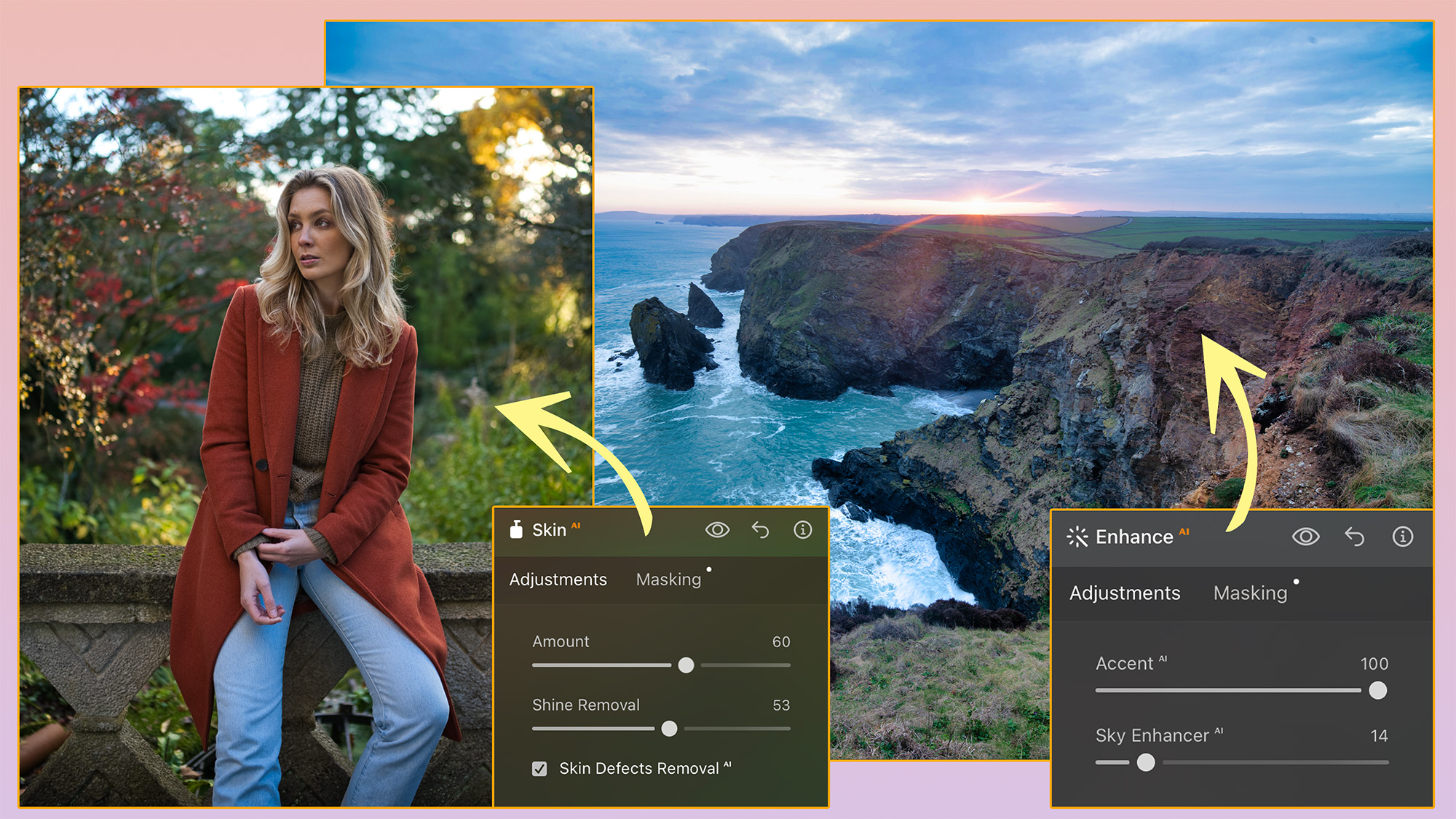Click the dot indicator next to Masking
The image size is (1456, 819).
pos(710,570)
